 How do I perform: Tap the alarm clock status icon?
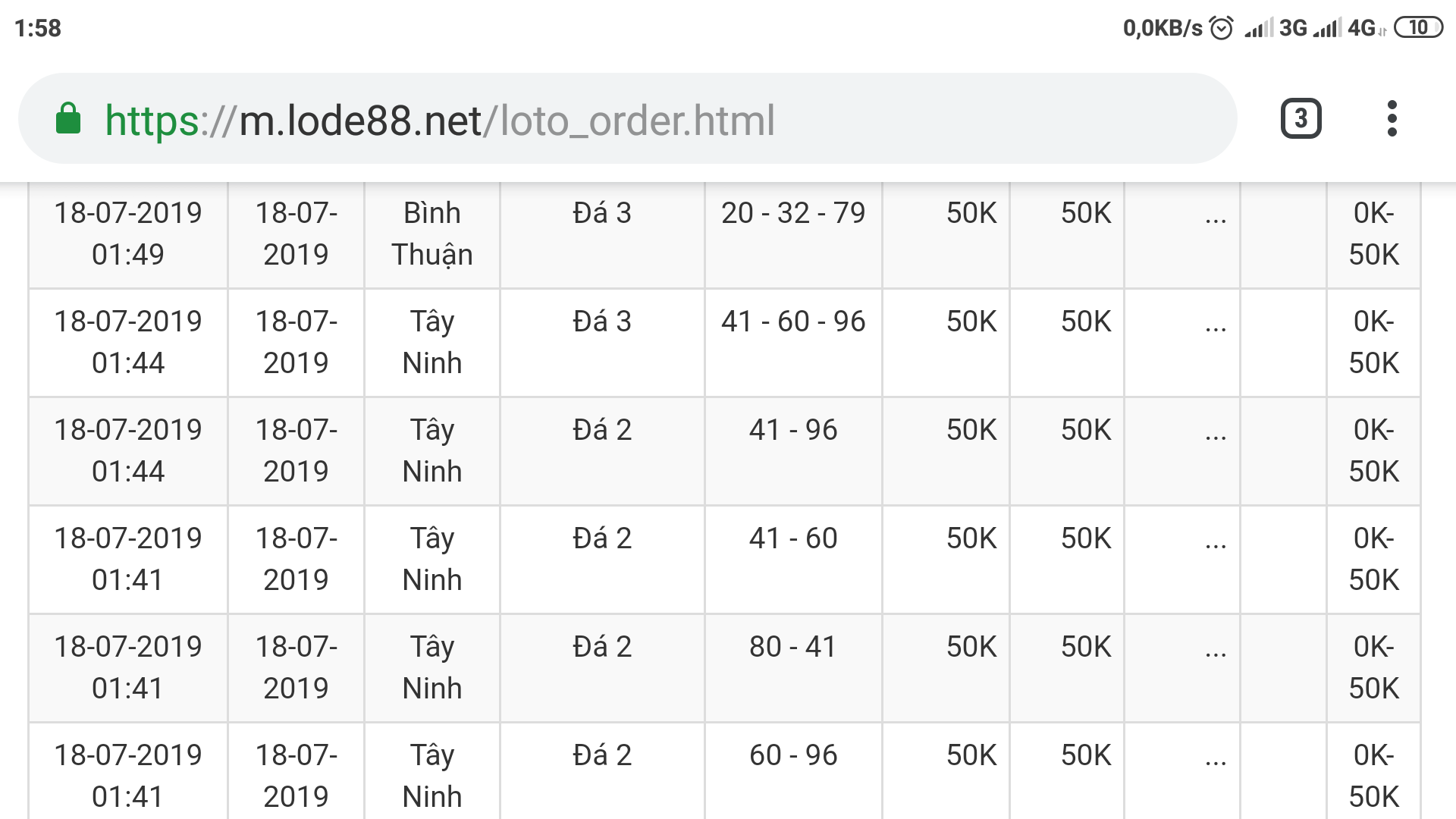click(1221, 28)
